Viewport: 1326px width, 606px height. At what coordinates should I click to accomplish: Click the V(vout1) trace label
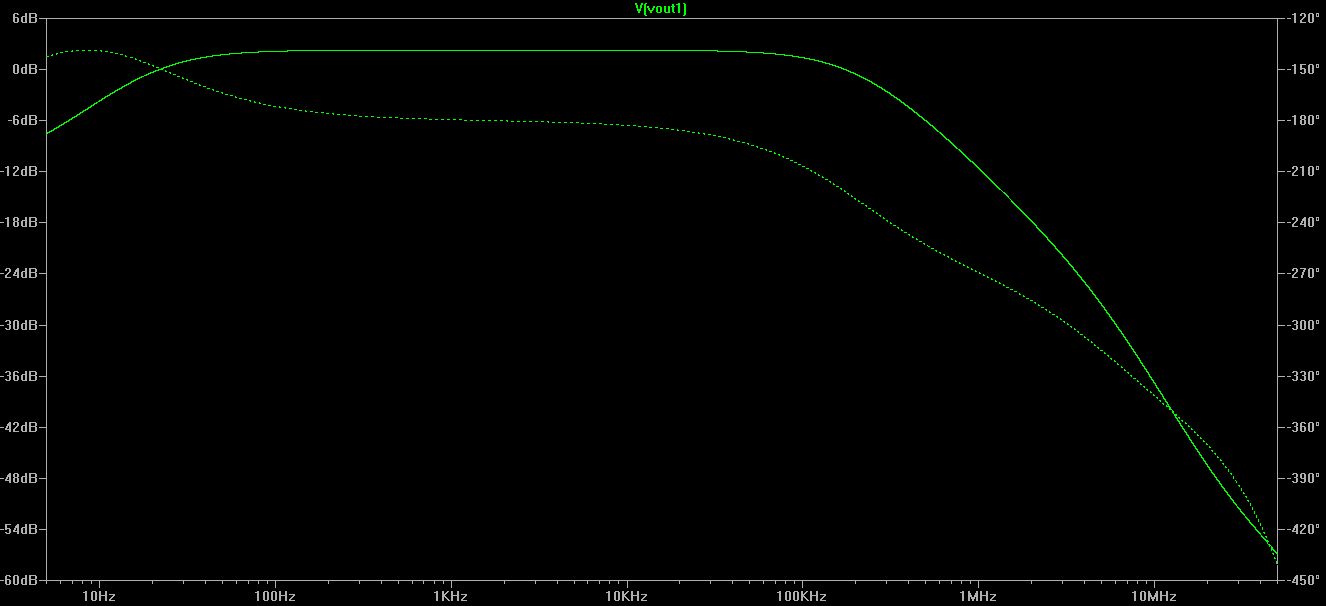661,8
